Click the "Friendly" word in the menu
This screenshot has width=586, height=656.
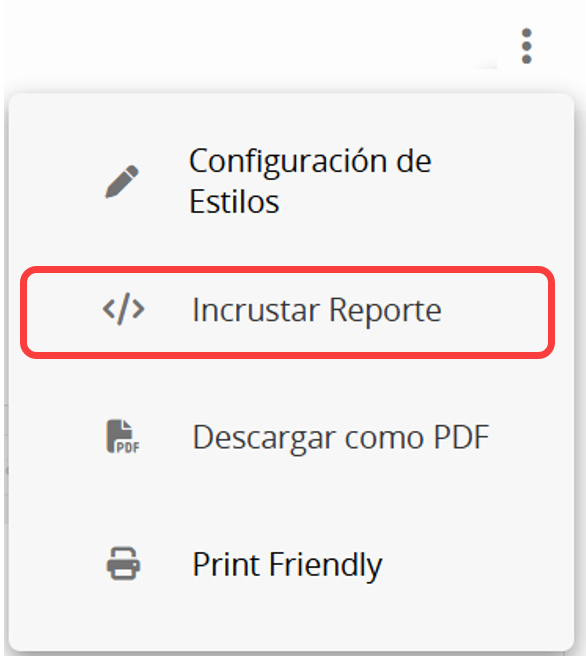[325, 565]
